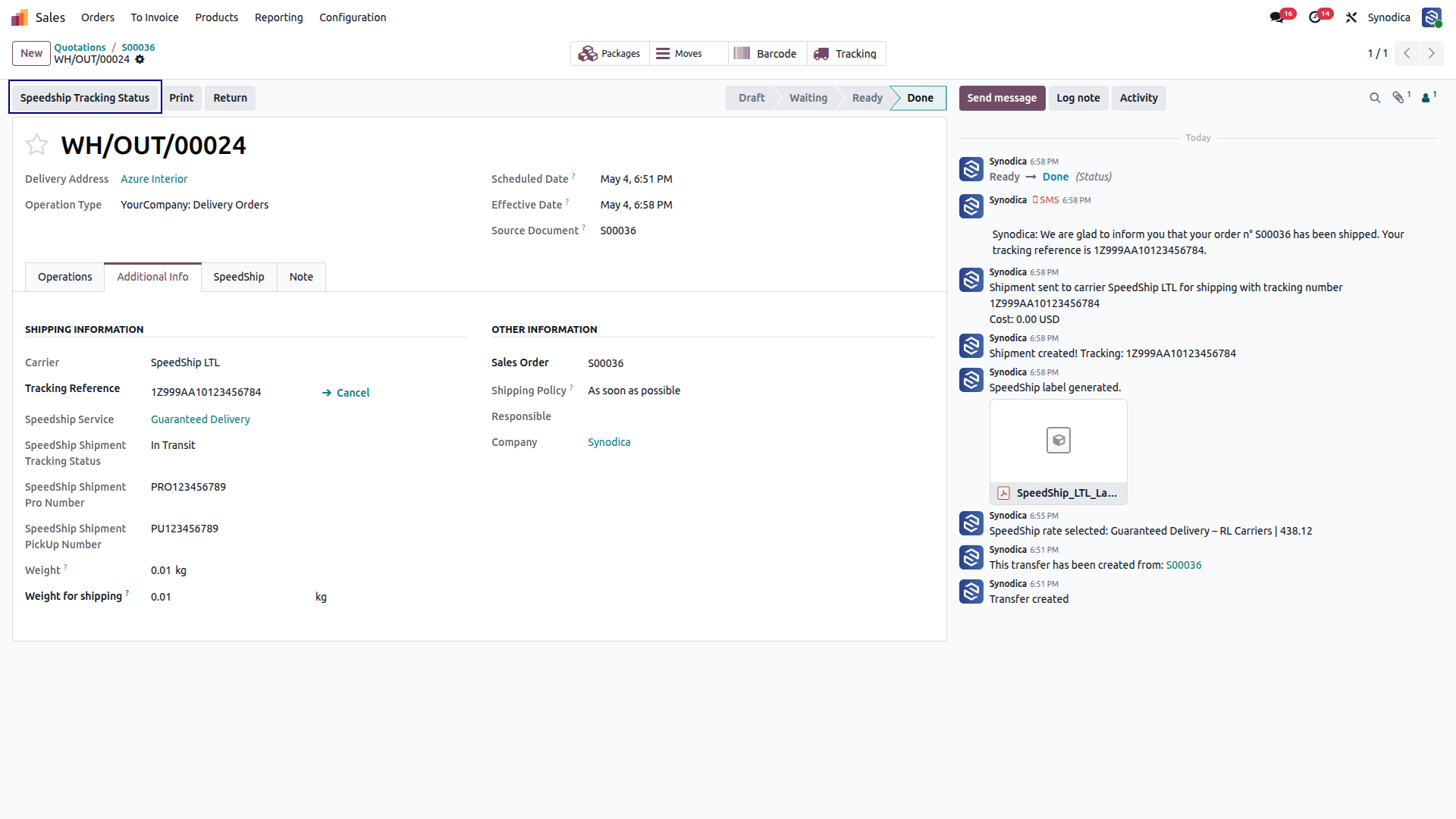Open the Guaranteed Delivery service link
Viewport: 1456px width, 819px height.
coord(200,419)
